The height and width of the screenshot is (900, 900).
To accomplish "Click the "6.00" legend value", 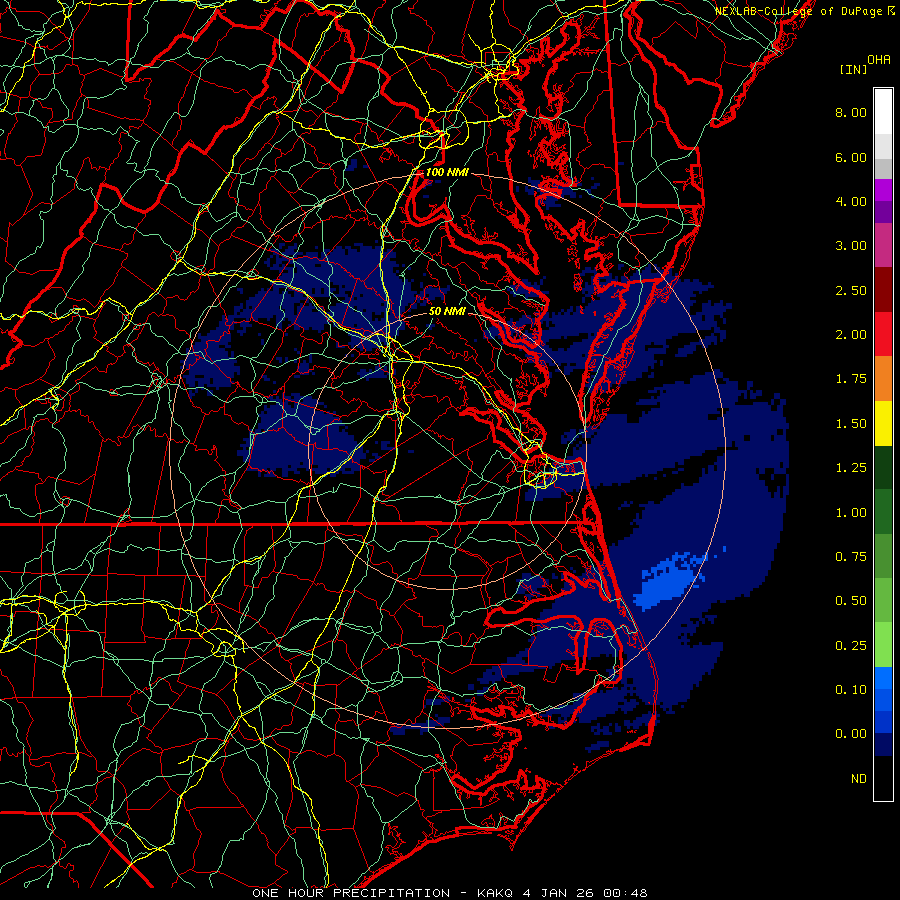I will click(x=851, y=157).
